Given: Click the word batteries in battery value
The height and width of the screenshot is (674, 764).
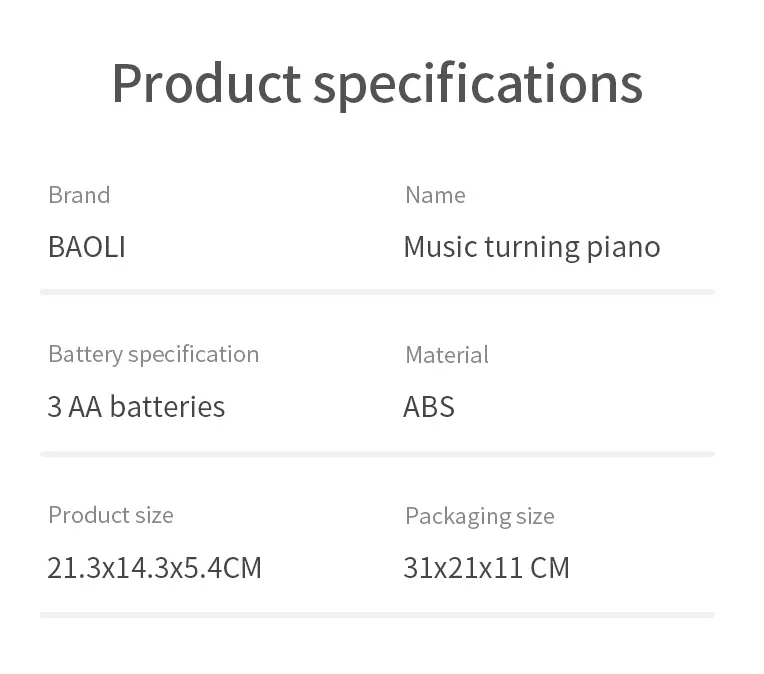Looking at the screenshot, I should click(x=168, y=406).
